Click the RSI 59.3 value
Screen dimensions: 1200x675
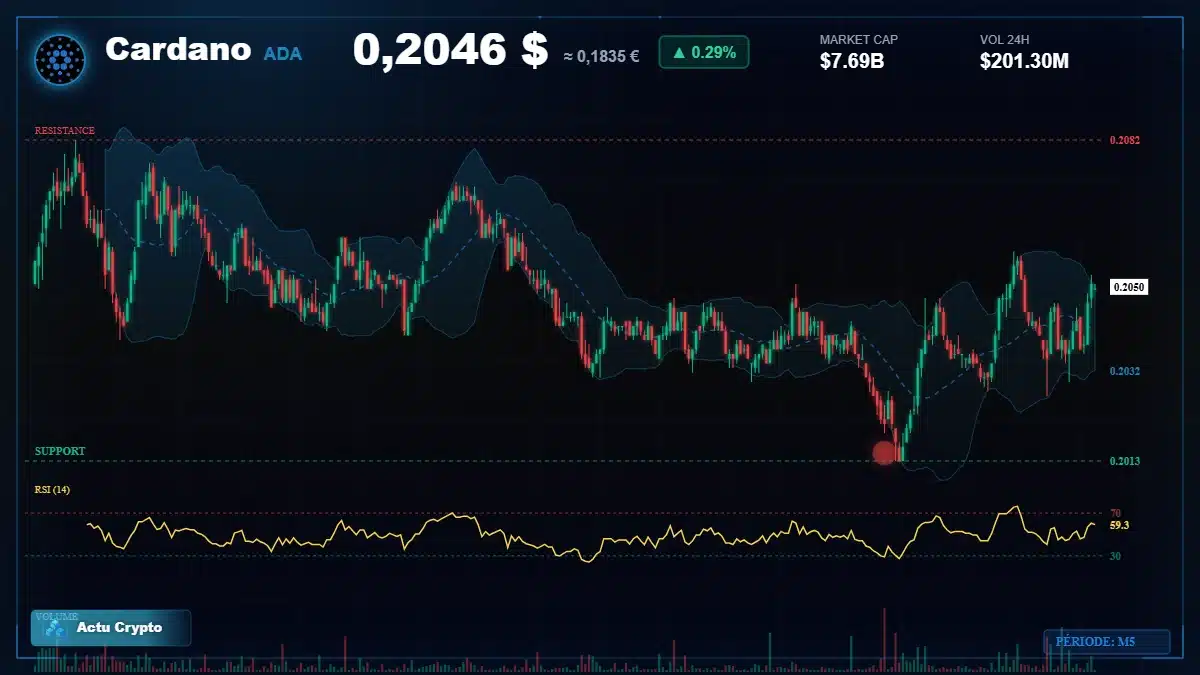pos(1119,525)
